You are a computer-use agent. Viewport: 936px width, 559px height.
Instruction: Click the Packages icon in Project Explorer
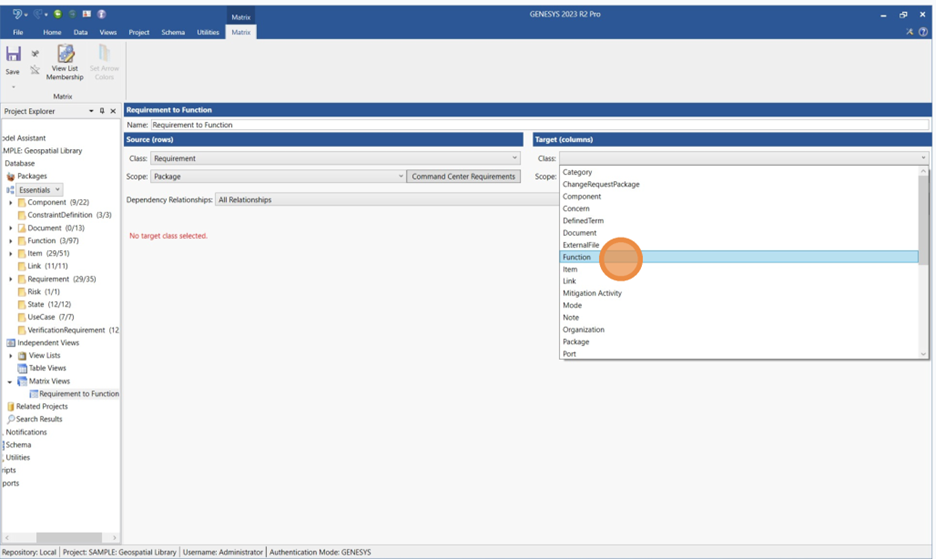[x=10, y=176]
